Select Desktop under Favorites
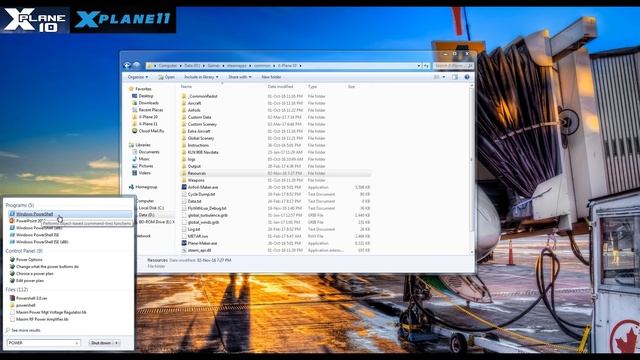Image resolution: width=640 pixels, height=360 pixels. [142, 96]
